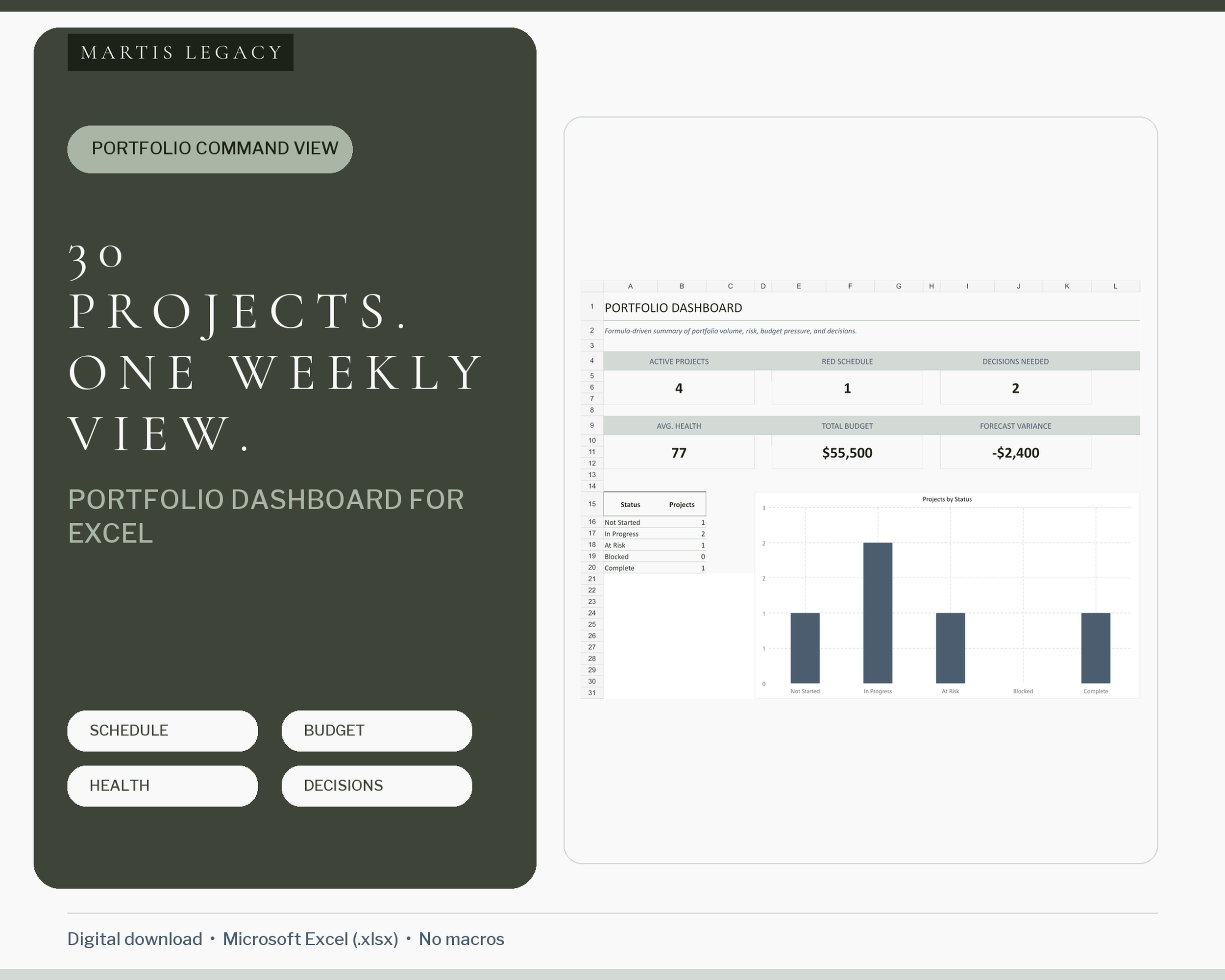Click the 'At Risk' table row
The height and width of the screenshot is (980, 1225).
click(655, 545)
